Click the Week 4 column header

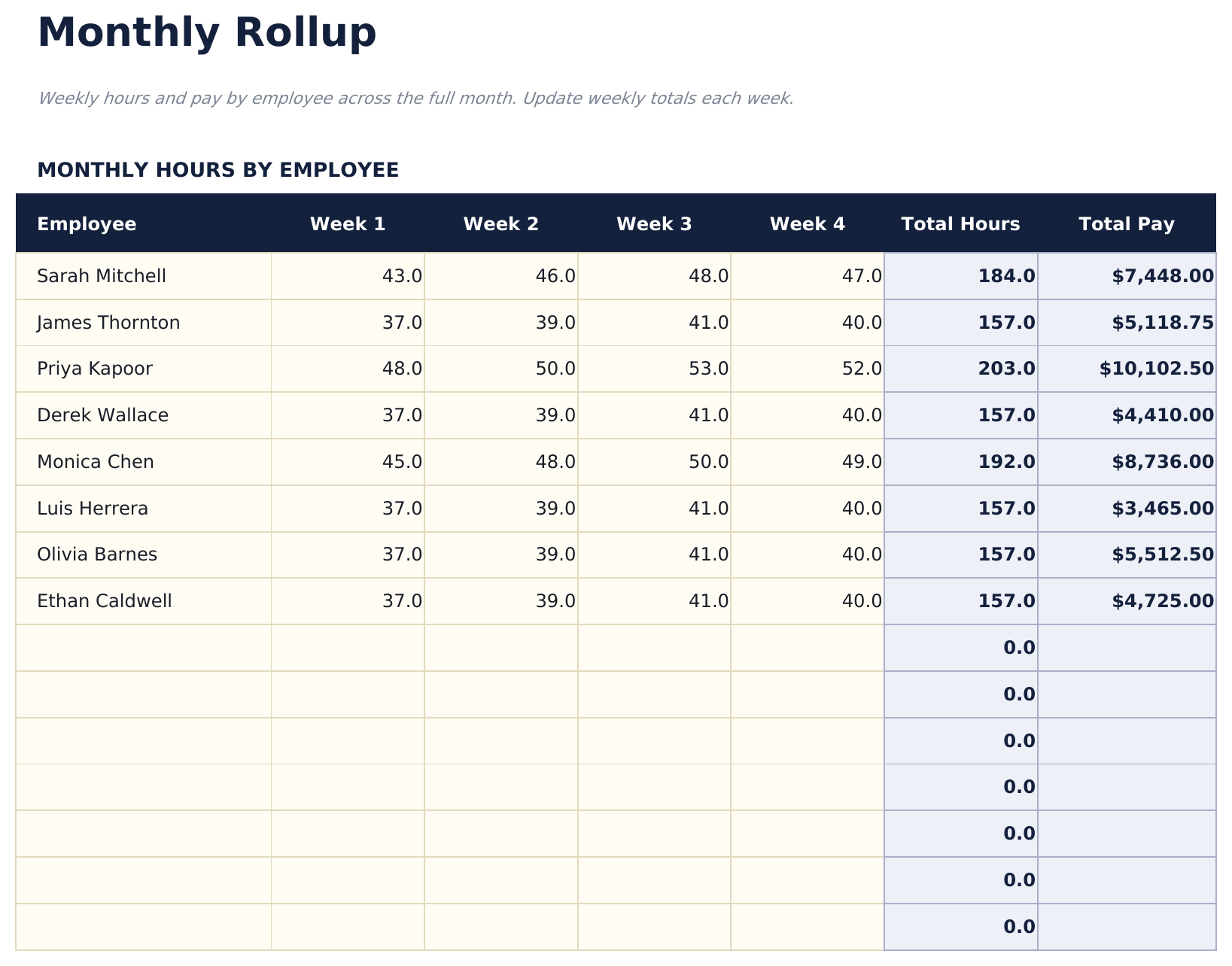808,223
